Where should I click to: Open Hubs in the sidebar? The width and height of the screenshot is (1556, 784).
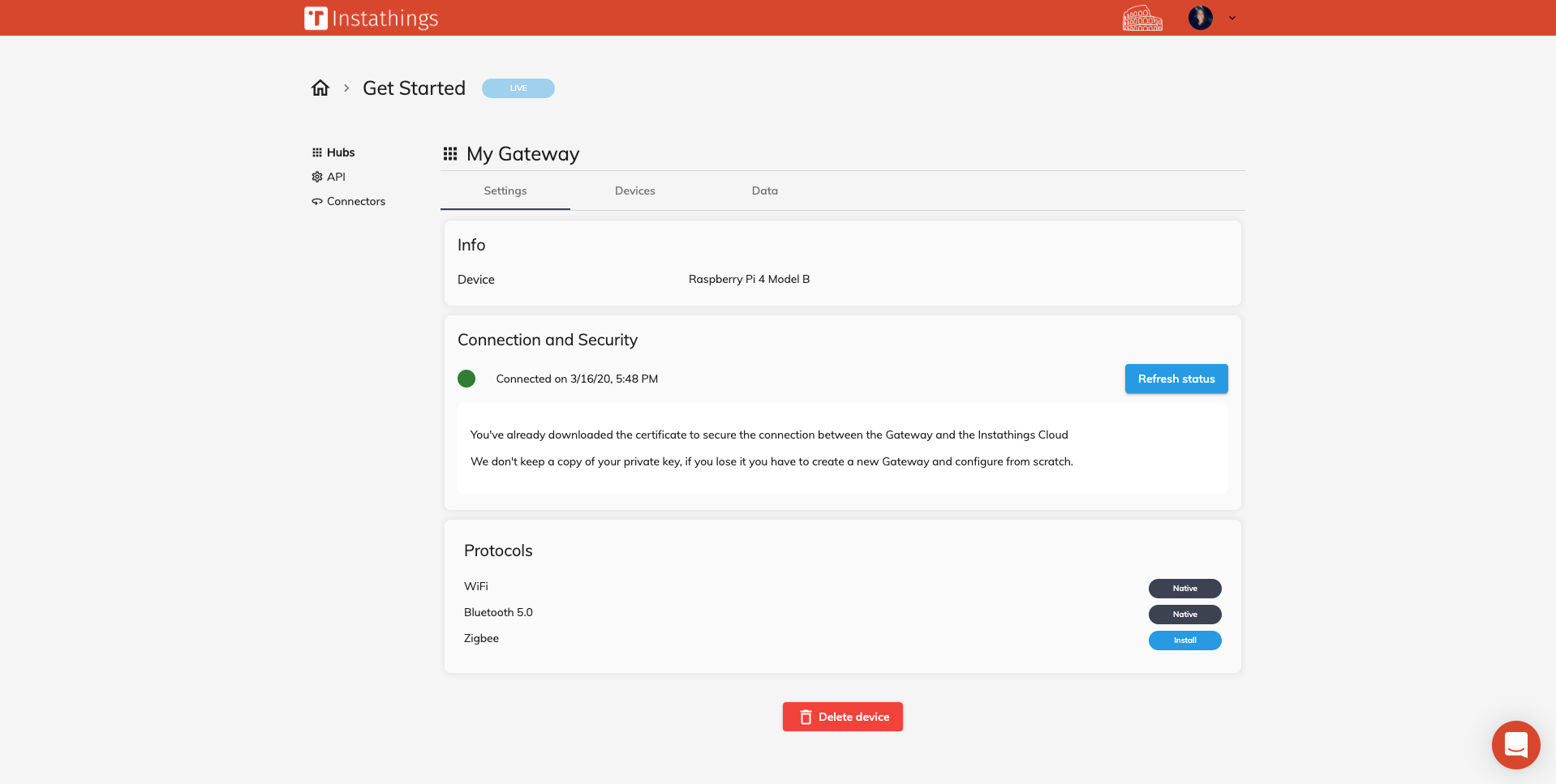click(x=333, y=152)
